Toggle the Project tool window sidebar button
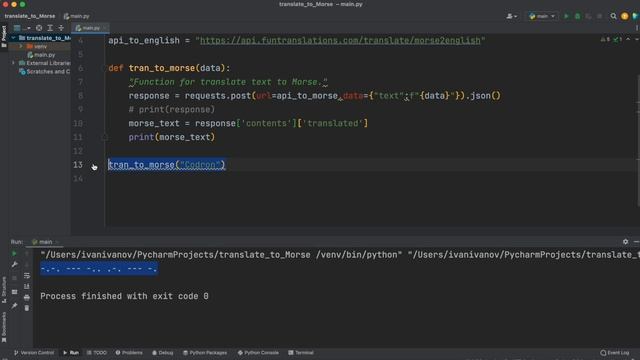640x360 pixels. click(4, 36)
